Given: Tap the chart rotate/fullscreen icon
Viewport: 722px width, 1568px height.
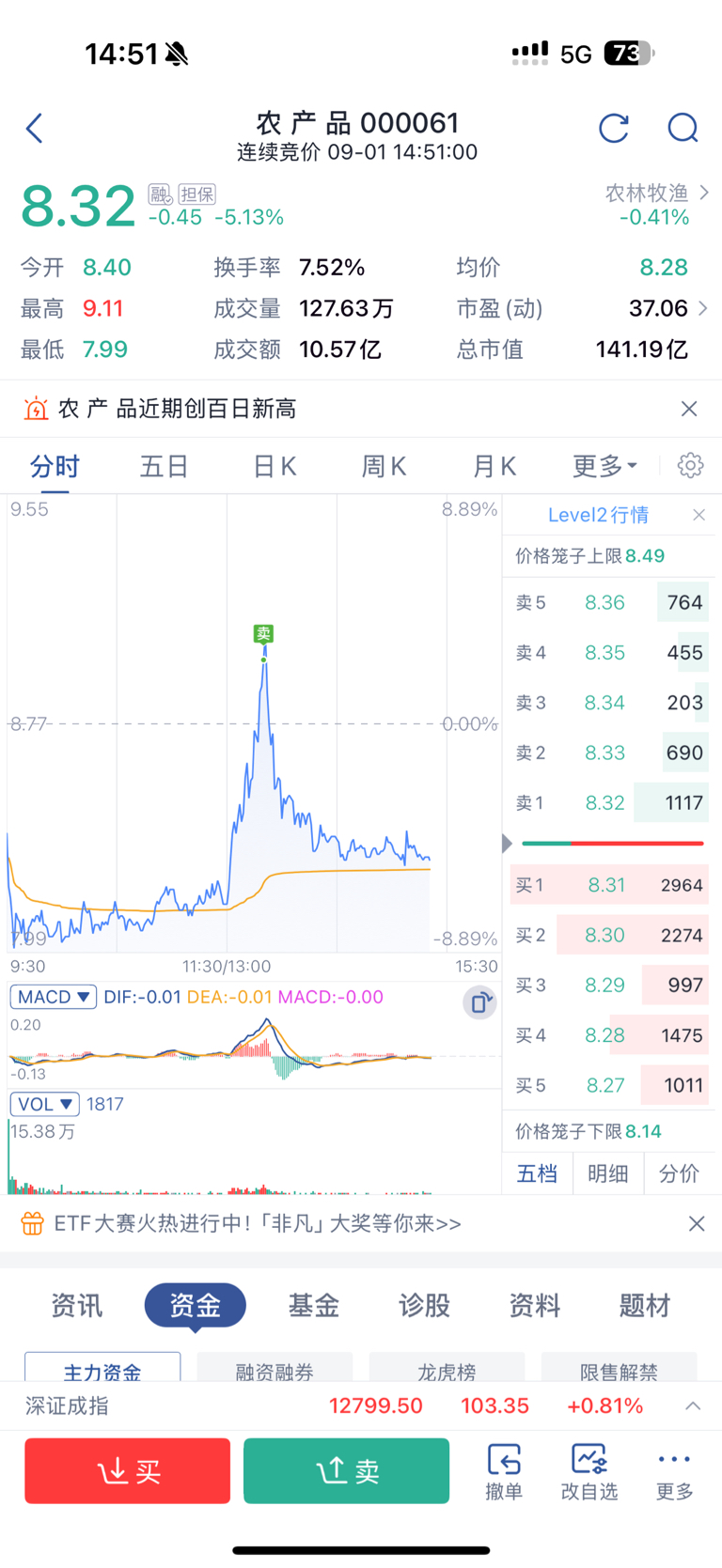Looking at the screenshot, I should point(479,1003).
